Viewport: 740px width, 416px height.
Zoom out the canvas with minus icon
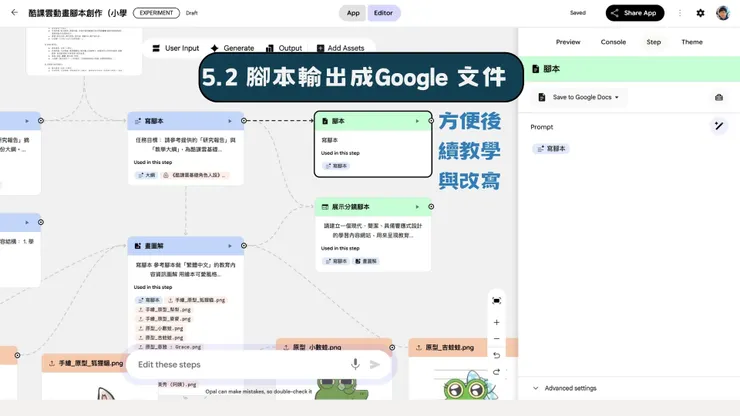click(x=496, y=339)
